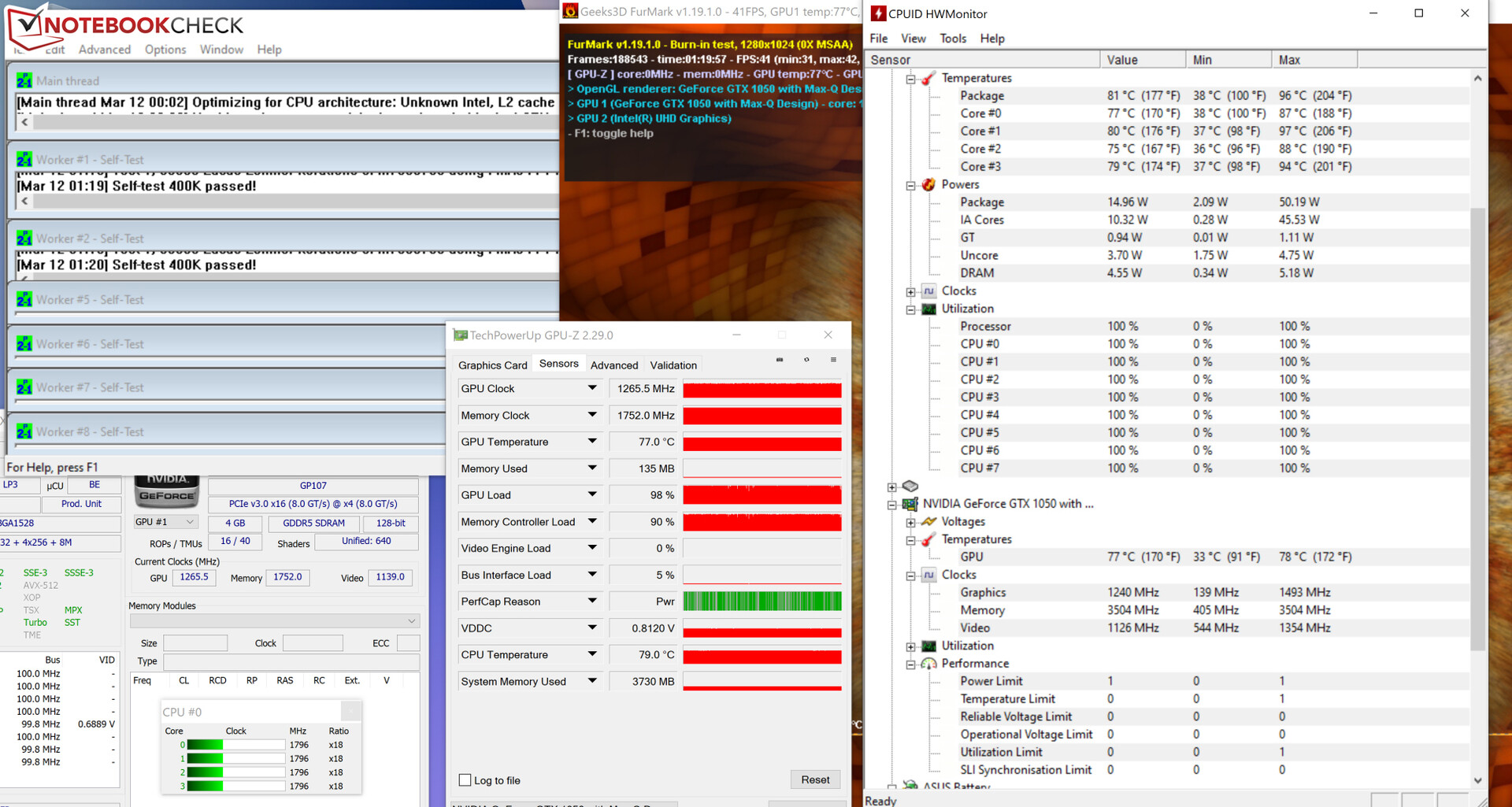This screenshot has height=807, width=1512.
Task: Click the GPU Clocks node icon under NVIDIA
Action: (x=928, y=575)
